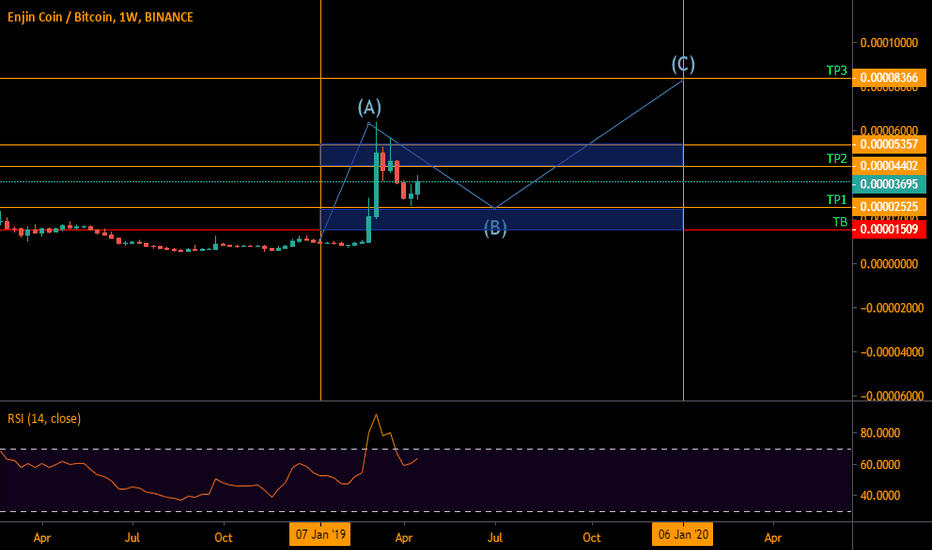932x550 pixels.
Task: Click the 40.0000 RSI axis value
Action: 880,495
